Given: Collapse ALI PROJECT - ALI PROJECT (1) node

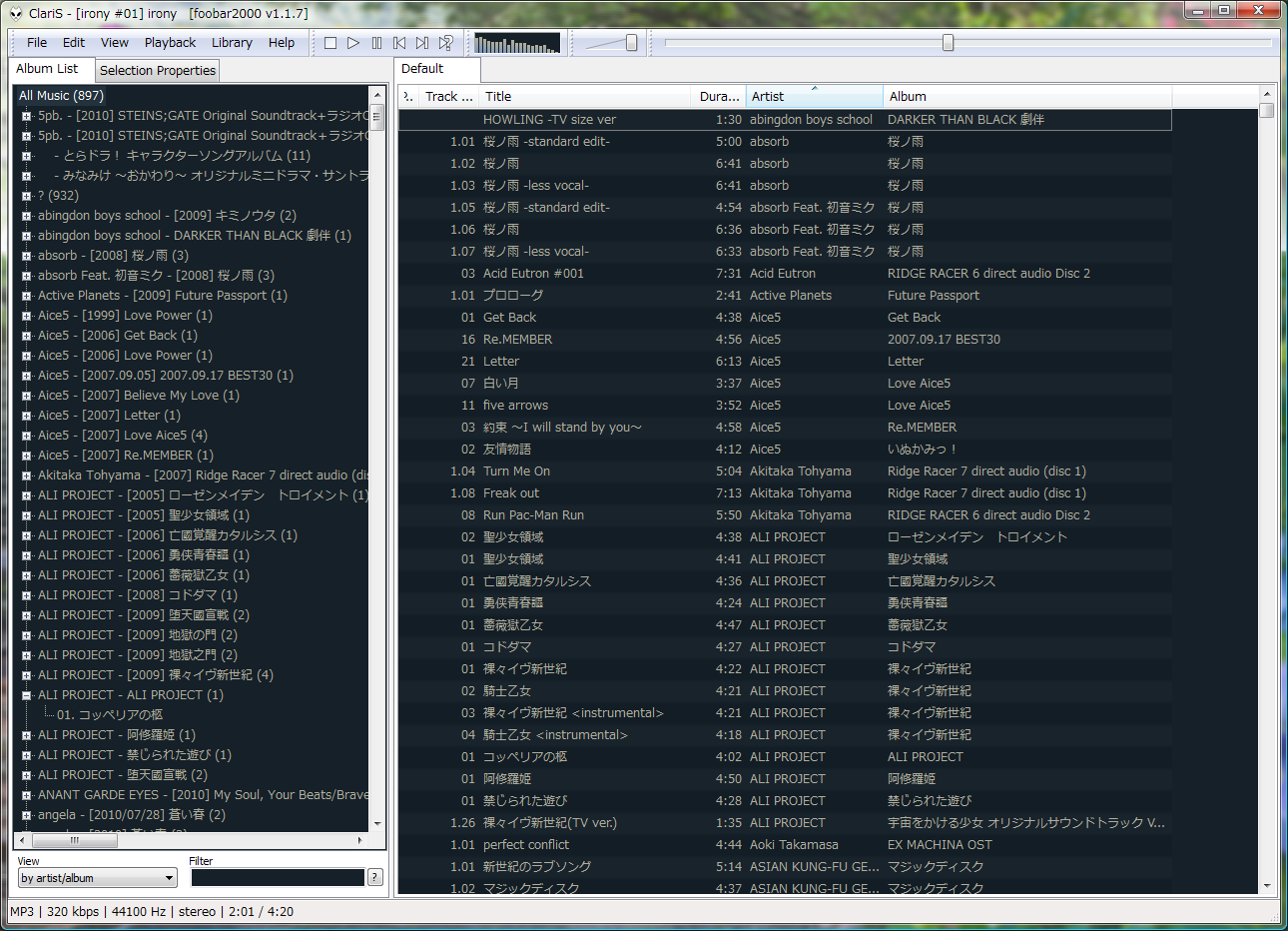Looking at the screenshot, I should click(x=27, y=695).
